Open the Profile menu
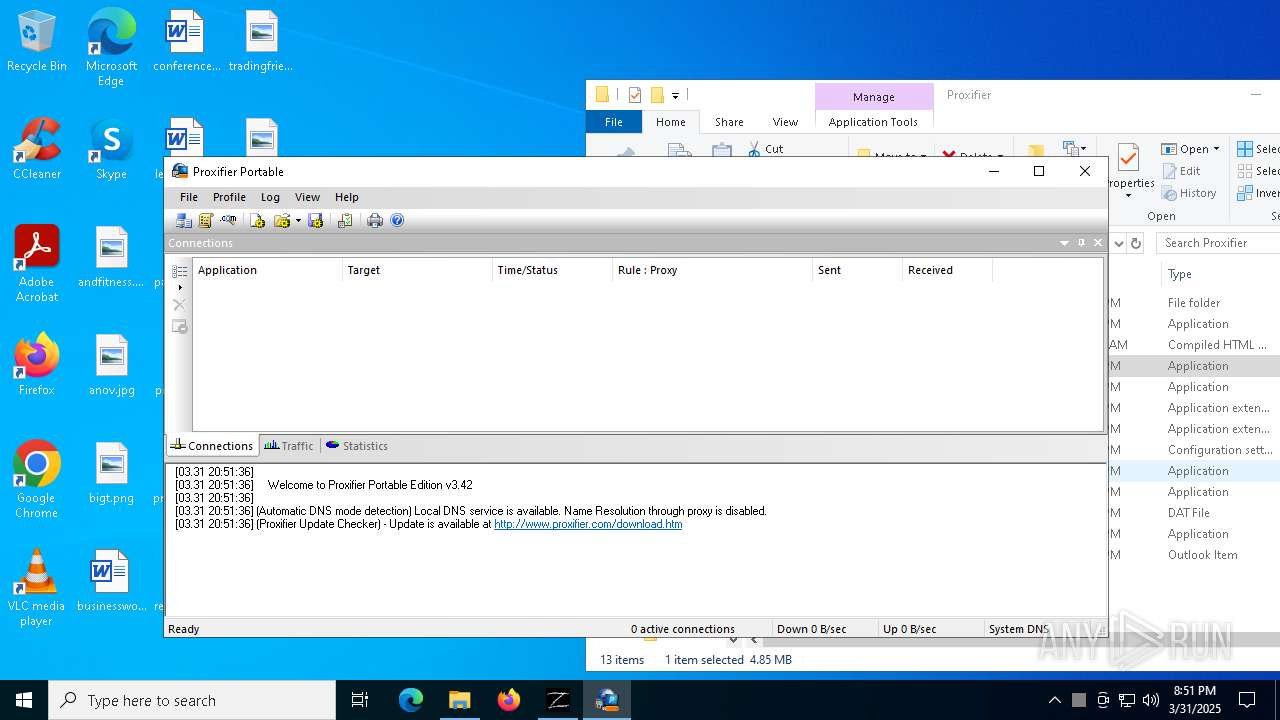The image size is (1280, 720). [229, 197]
